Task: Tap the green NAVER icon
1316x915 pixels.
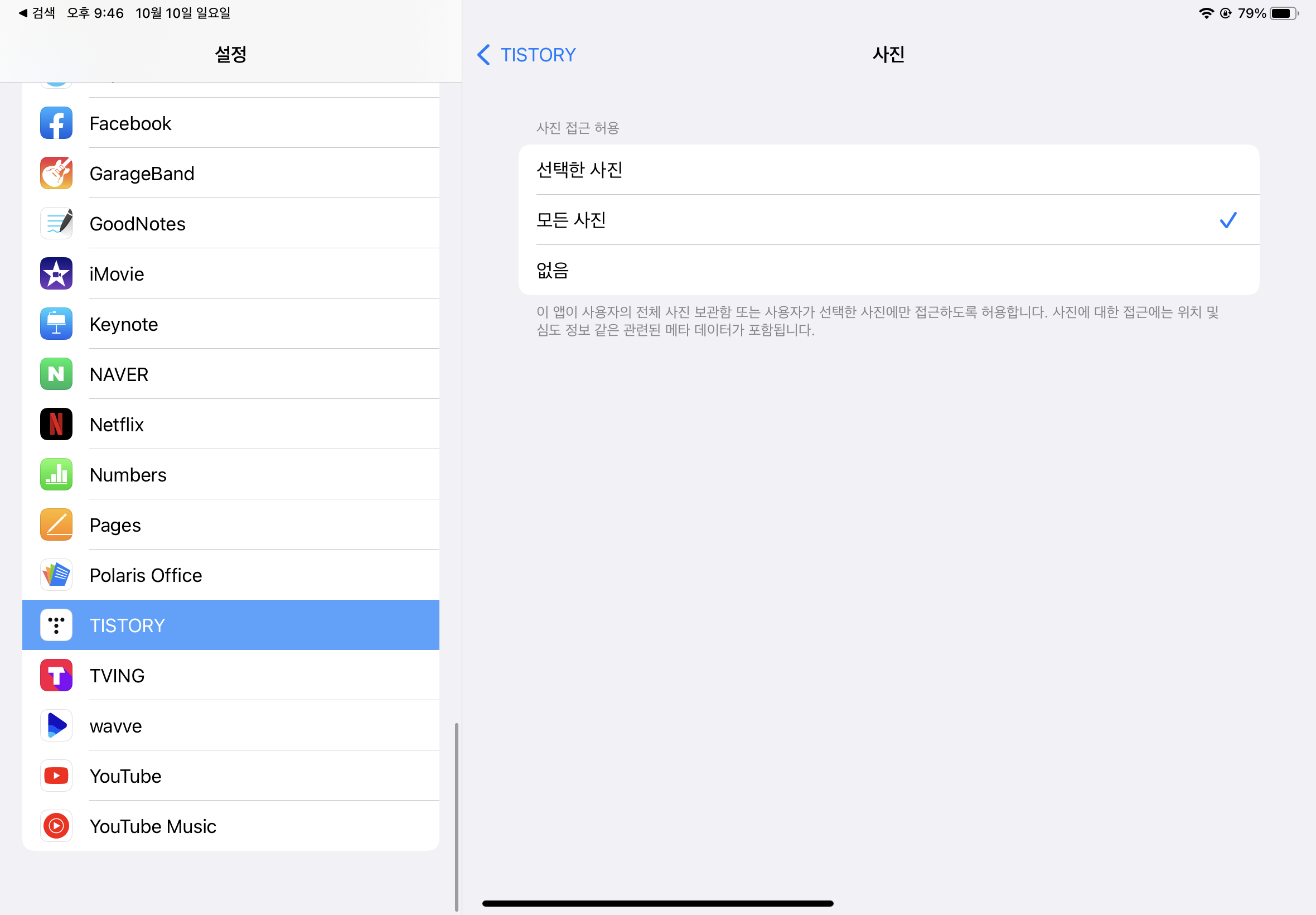Action: (56, 374)
